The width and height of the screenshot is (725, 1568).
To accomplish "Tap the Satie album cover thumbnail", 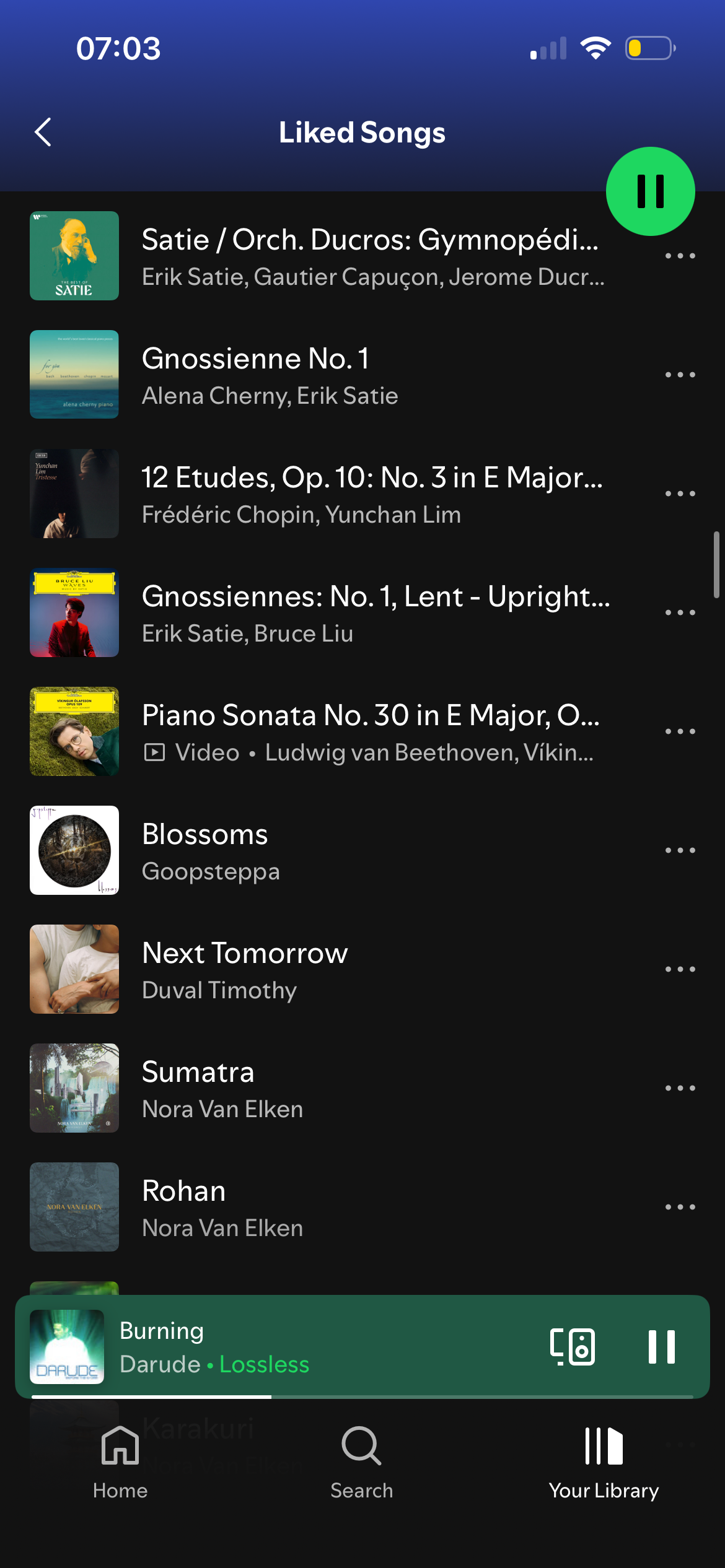I will (x=74, y=256).
